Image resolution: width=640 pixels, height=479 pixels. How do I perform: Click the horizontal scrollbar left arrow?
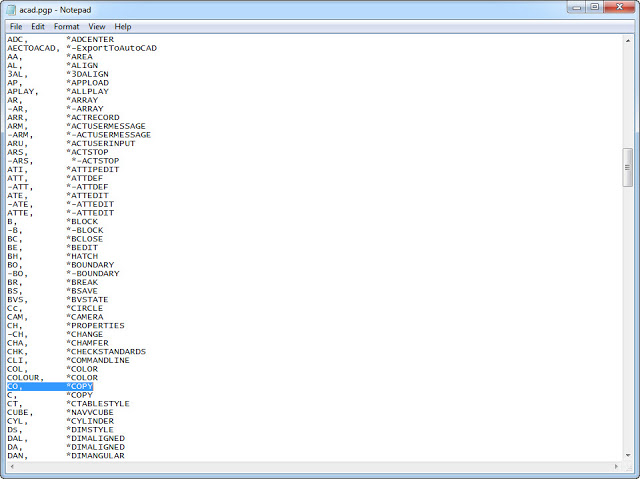(x=9, y=467)
